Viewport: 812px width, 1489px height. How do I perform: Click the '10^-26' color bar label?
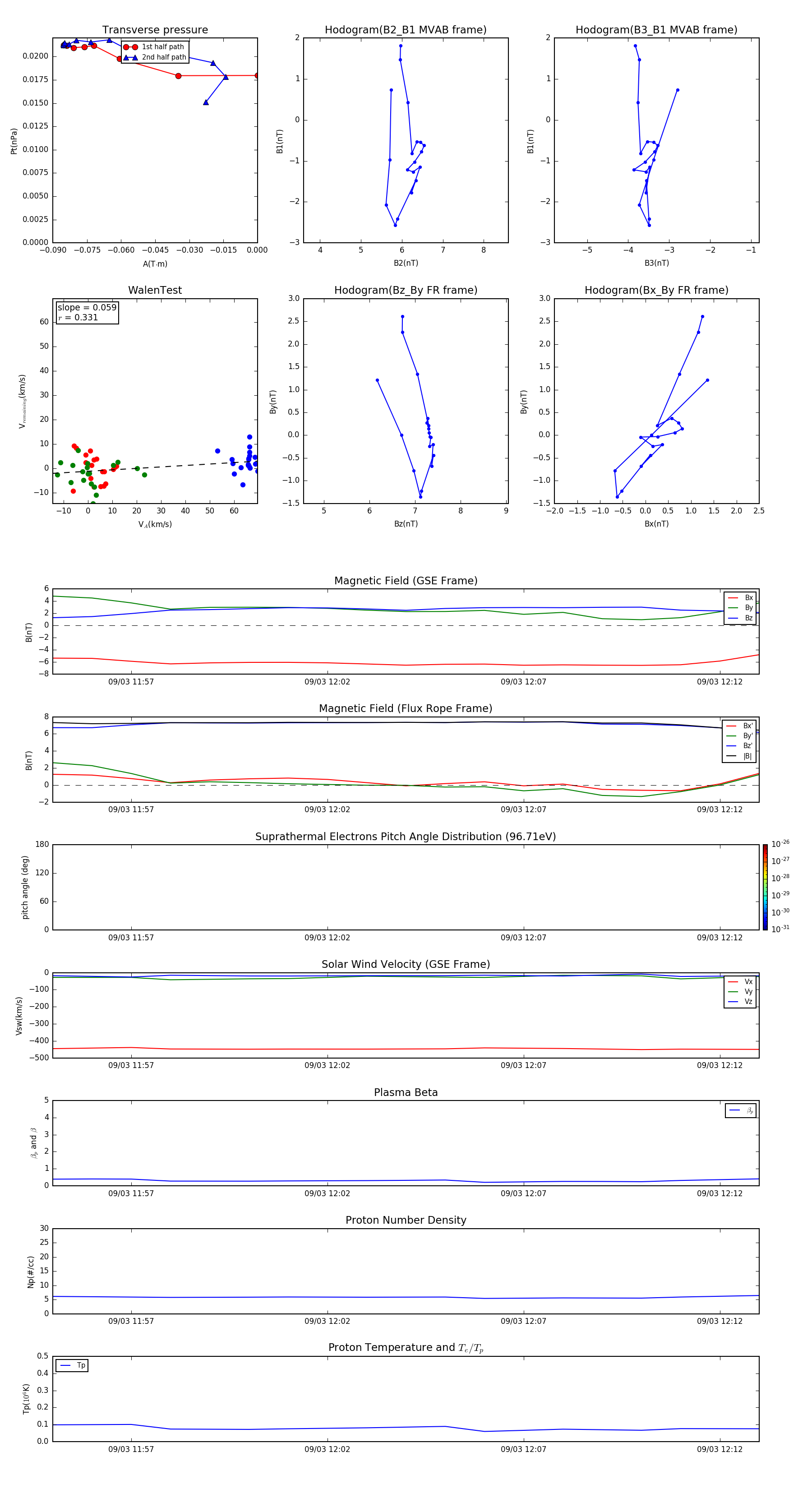(780, 844)
